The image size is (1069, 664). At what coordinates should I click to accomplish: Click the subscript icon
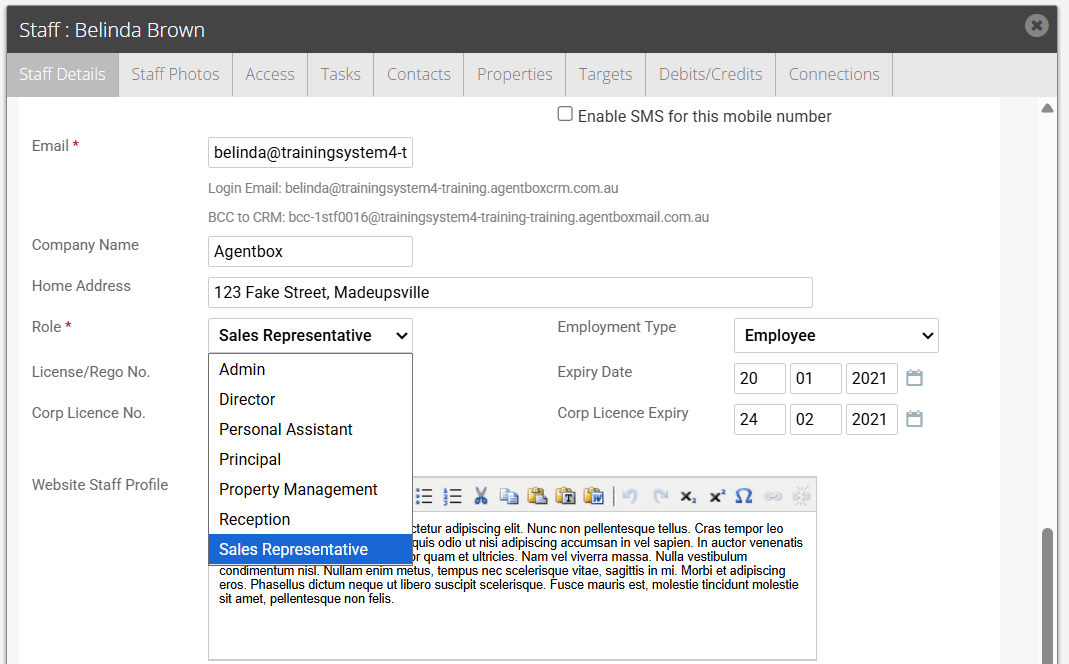click(x=688, y=496)
